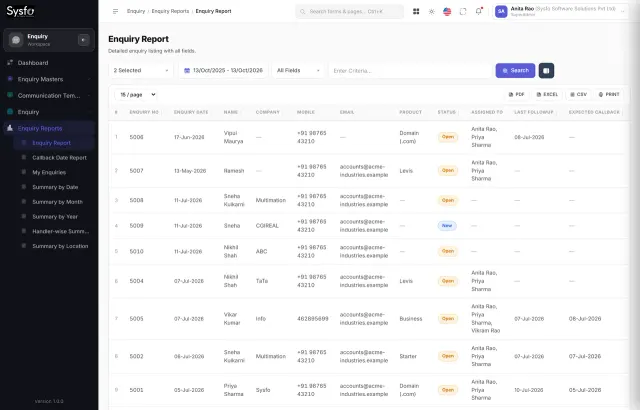This screenshot has height=410, width=640.
Task: Change language via US flag icon
Action: tap(447, 11)
